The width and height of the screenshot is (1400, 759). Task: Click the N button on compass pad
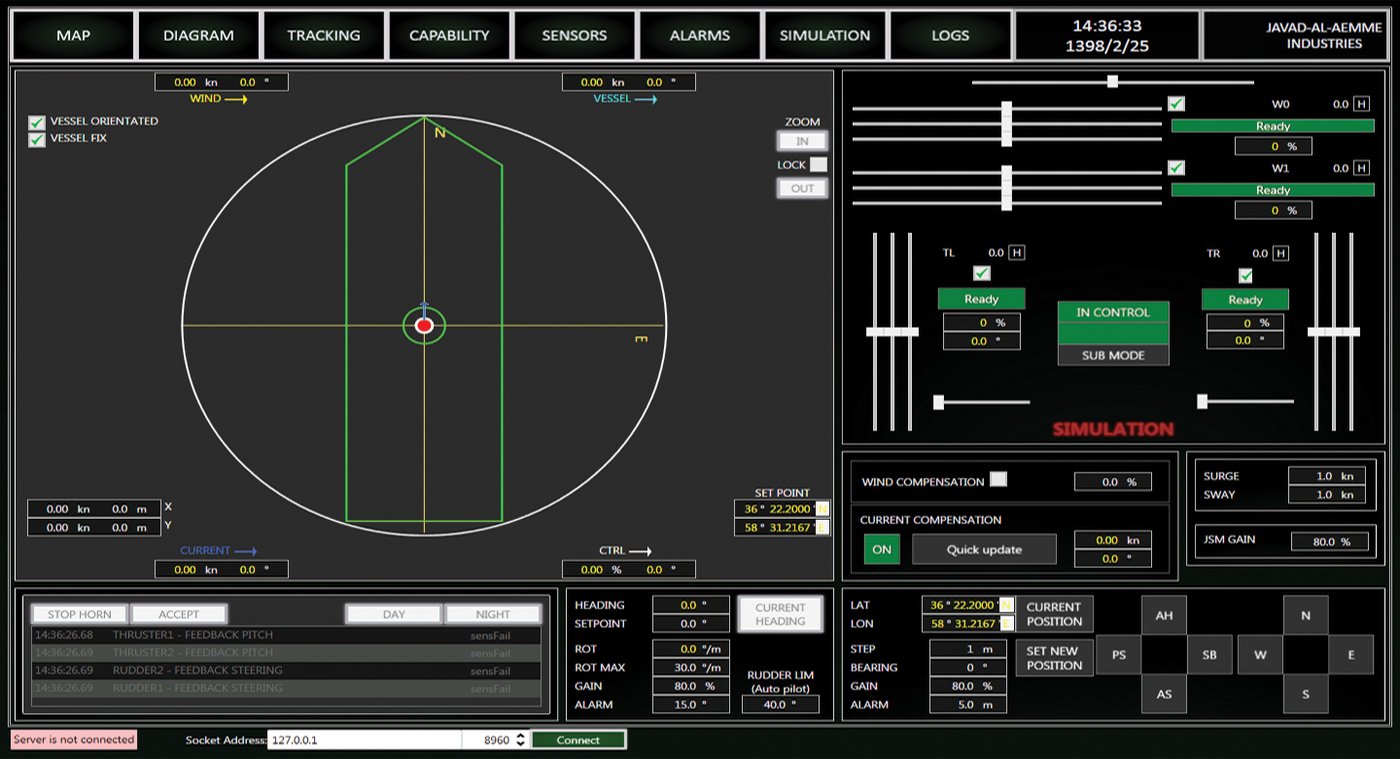1305,615
